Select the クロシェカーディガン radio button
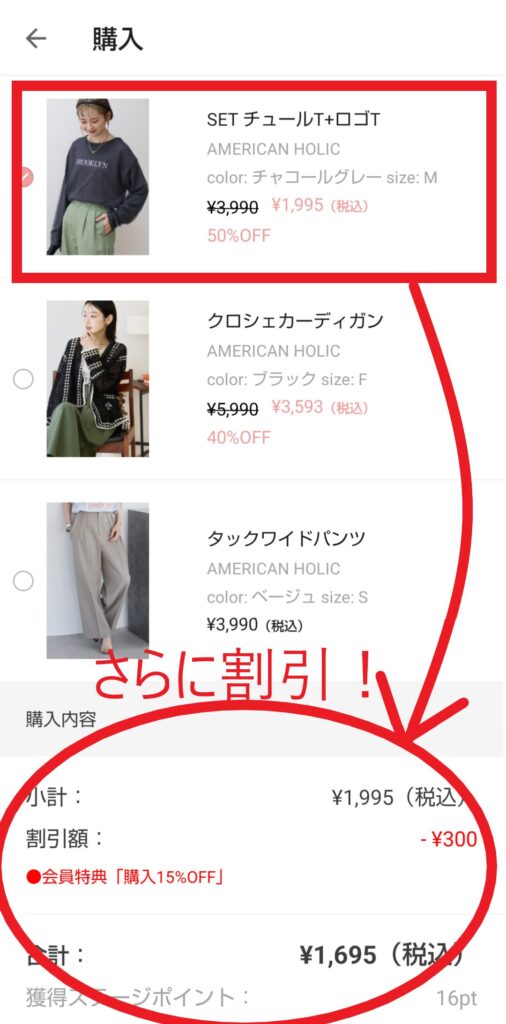This screenshot has height=1024, width=506. click(x=24, y=379)
